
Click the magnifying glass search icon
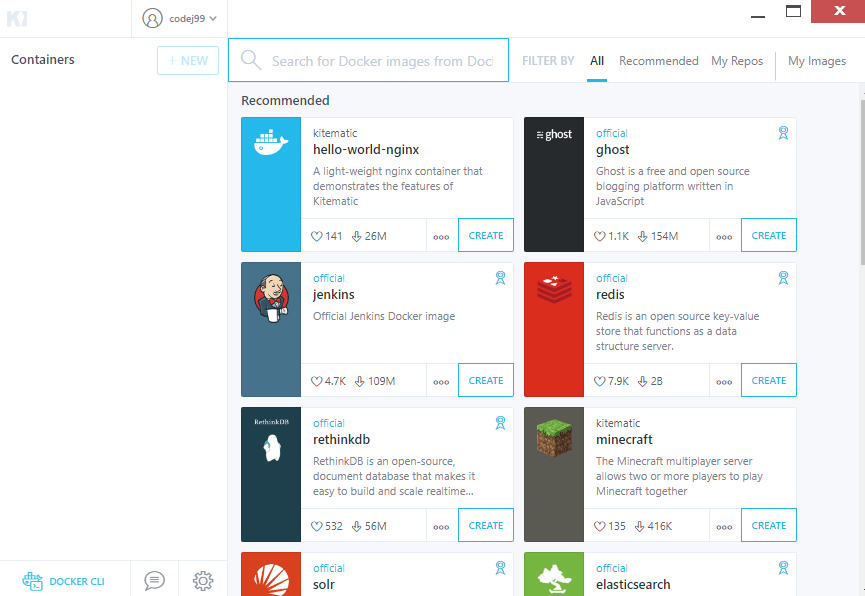(x=251, y=60)
